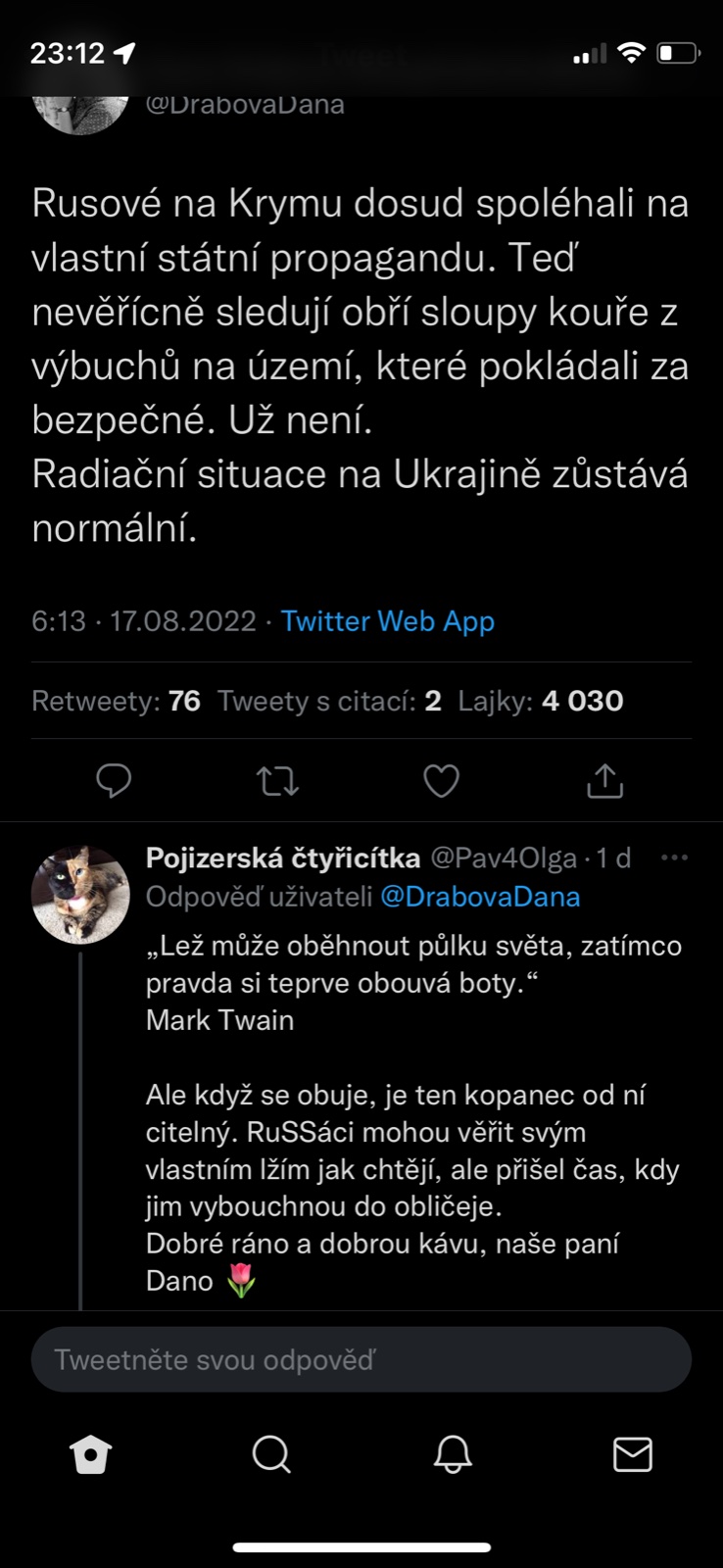Show the 4 030 Lajky list
This screenshot has height=1568, width=723.
[540, 701]
